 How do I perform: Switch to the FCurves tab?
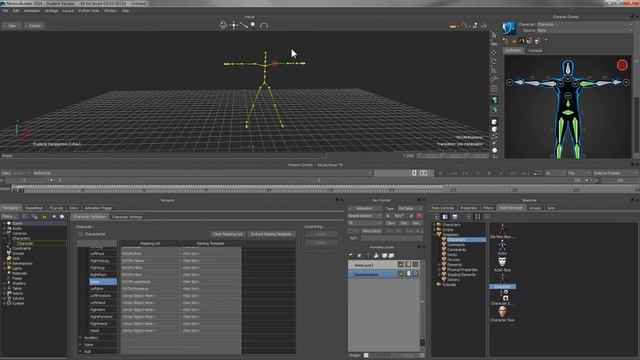pyautogui.click(x=56, y=208)
